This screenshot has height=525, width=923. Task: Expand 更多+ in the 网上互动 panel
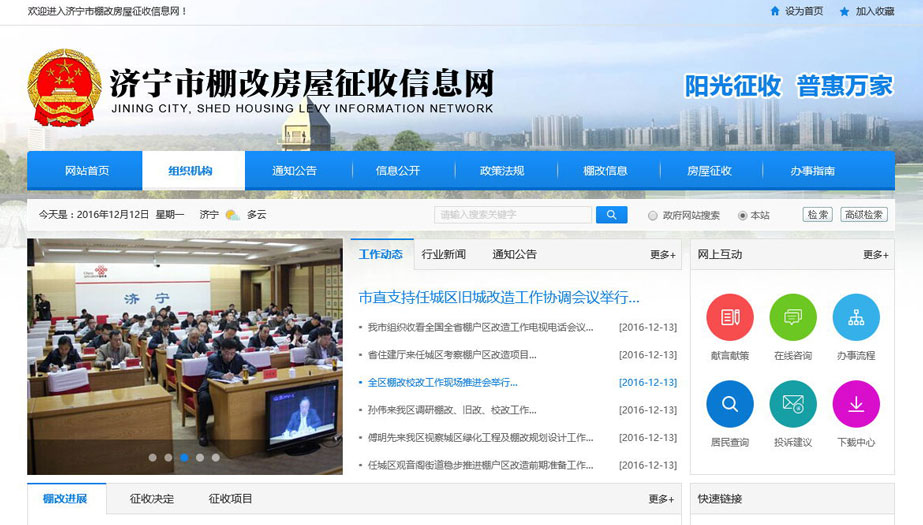click(x=875, y=255)
